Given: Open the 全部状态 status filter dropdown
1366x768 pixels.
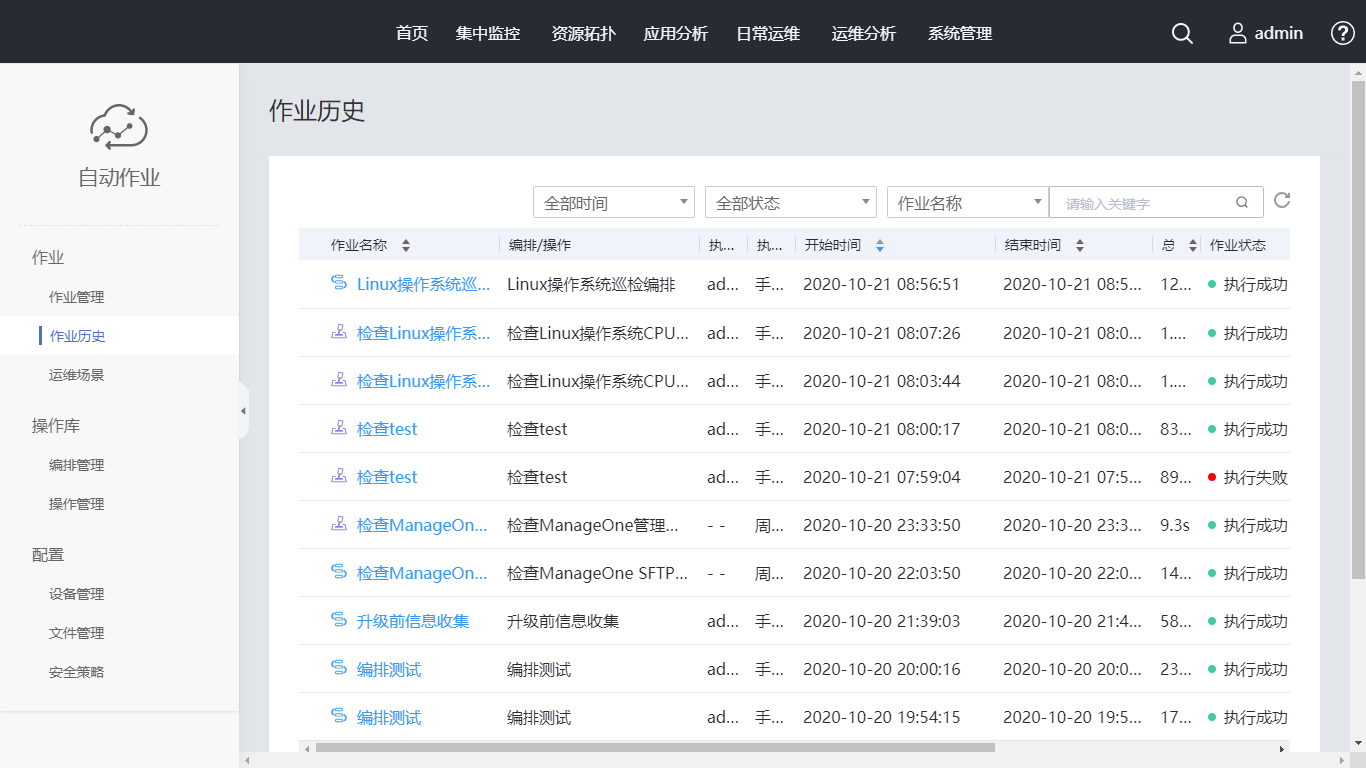Looking at the screenshot, I should (x=790, y=202).
